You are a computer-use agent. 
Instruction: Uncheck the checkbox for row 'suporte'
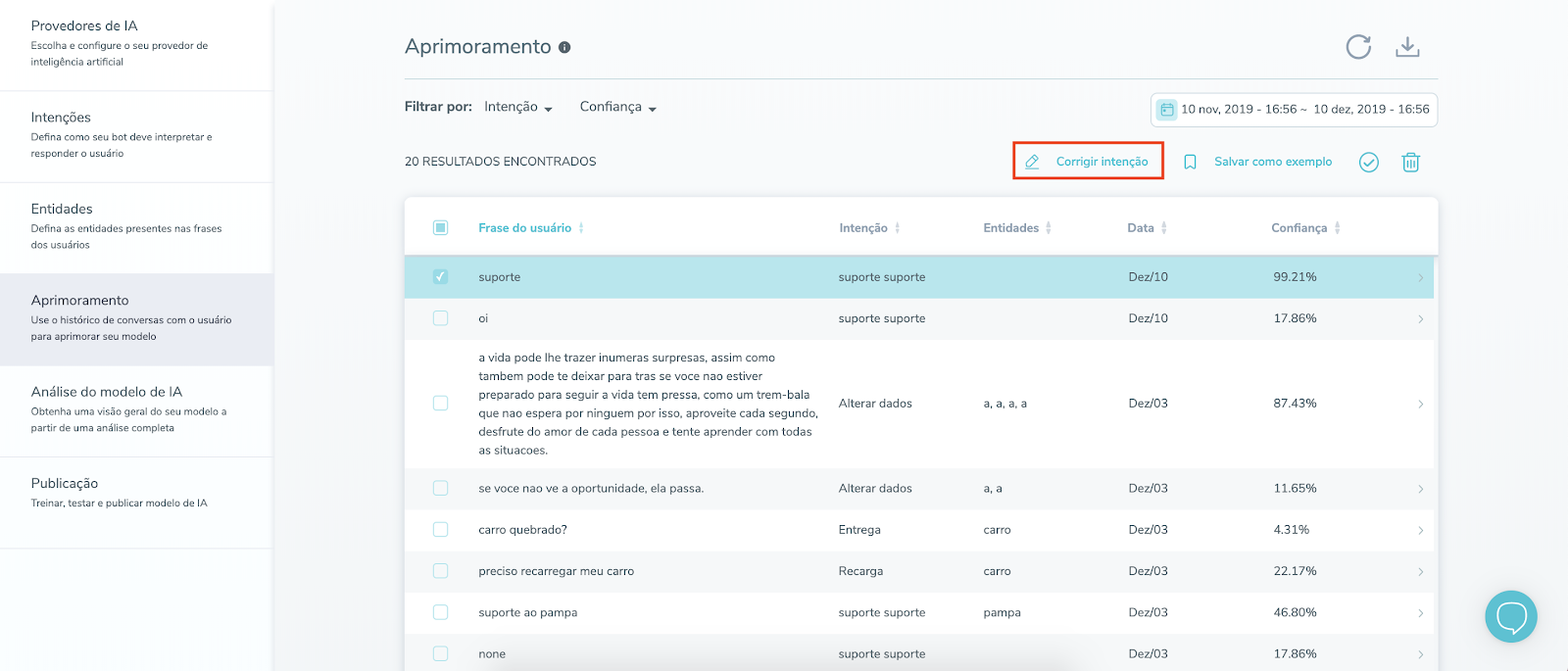(440, 277)
